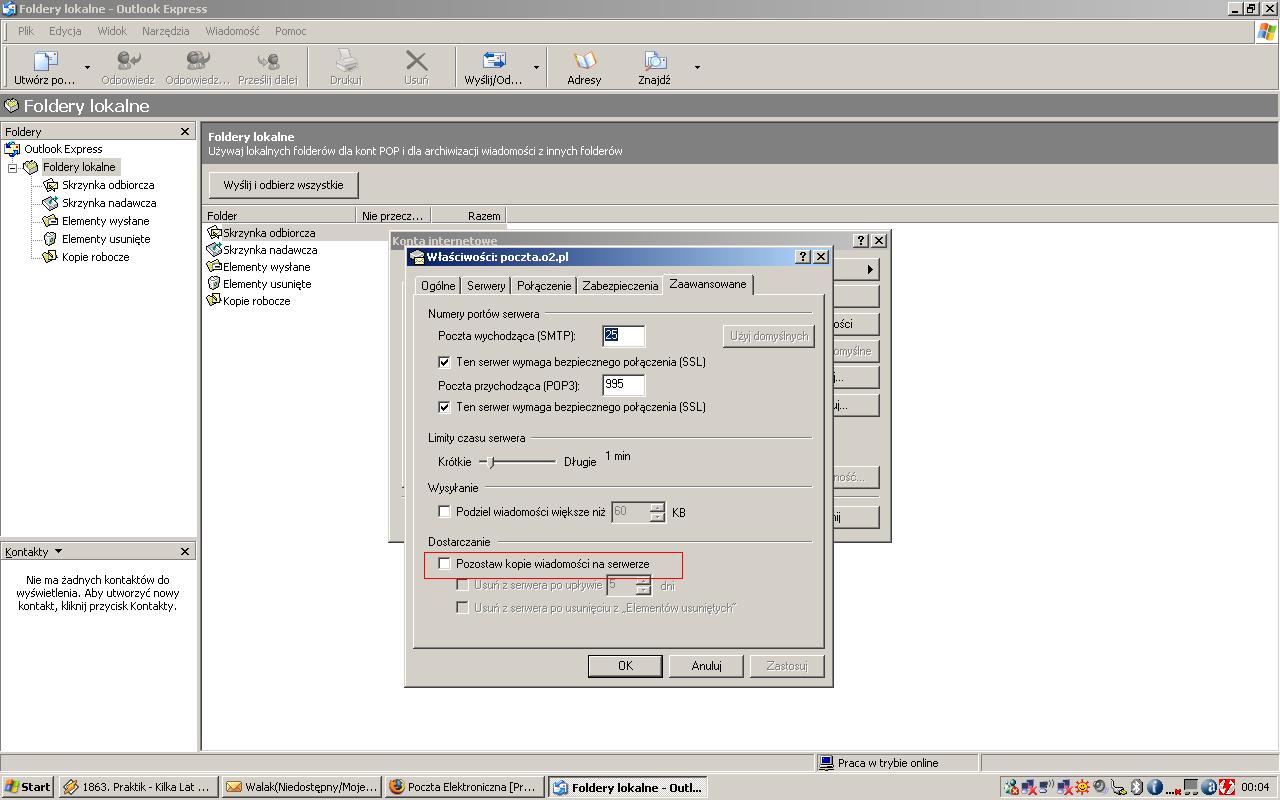Select Foldery lokalne in the folder tree

pyautogui.click(x=79, y=167)
